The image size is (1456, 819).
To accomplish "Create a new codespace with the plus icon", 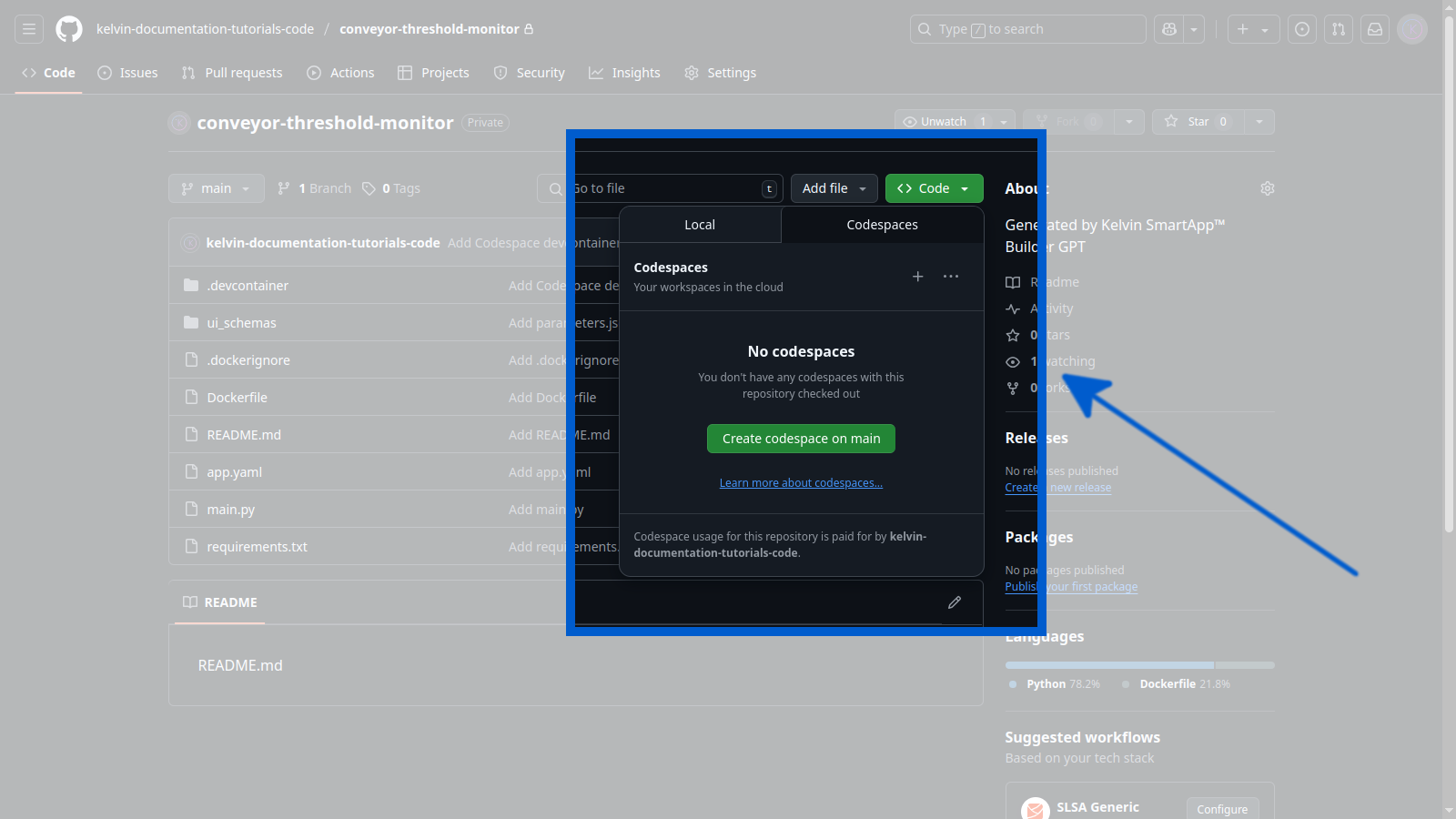I will click(917, 277).
